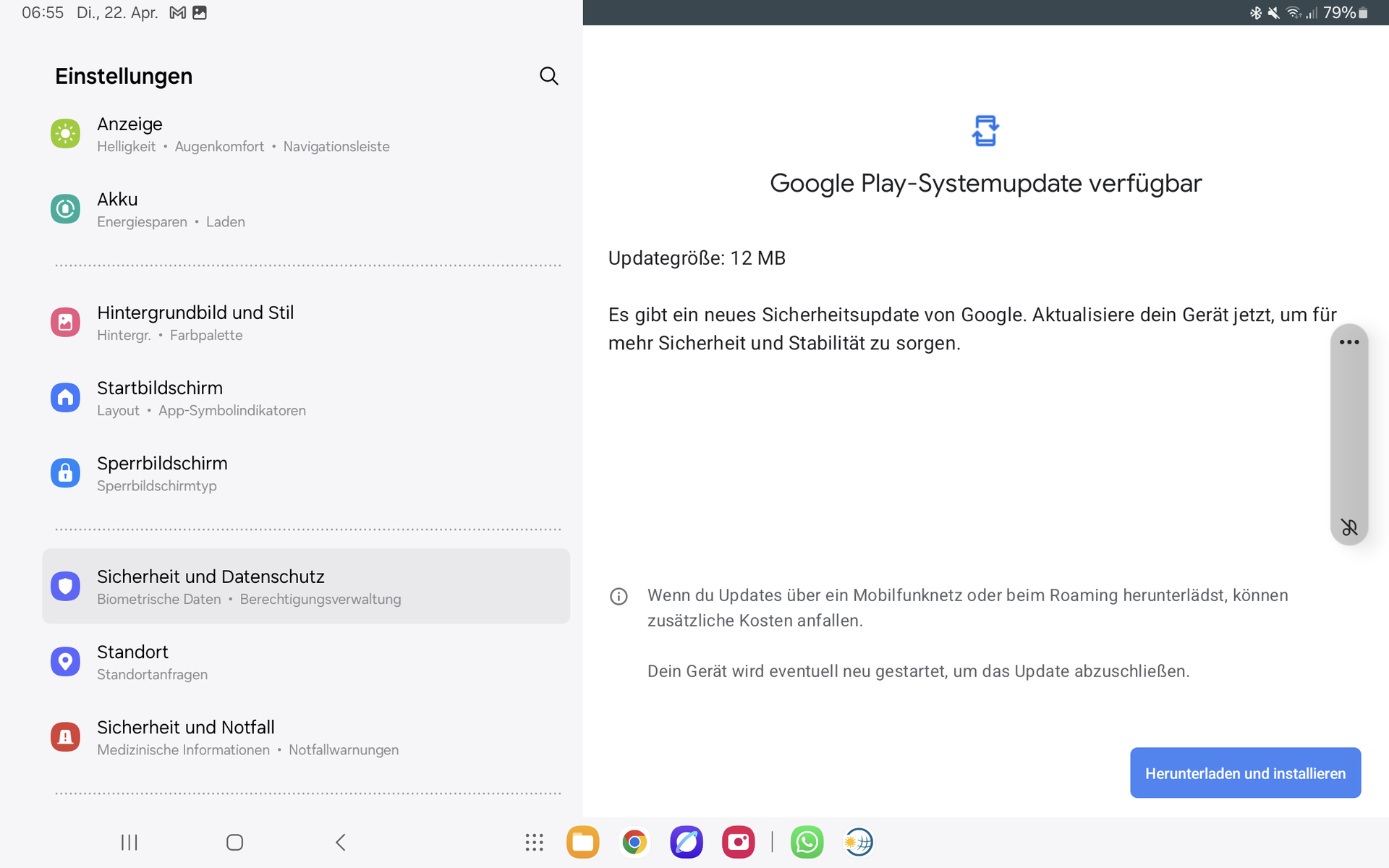The height and width of the screenshot is (868, 1389).
Task: Tap the Hintergrundbild und Stil icon
Action: (65, 323)
